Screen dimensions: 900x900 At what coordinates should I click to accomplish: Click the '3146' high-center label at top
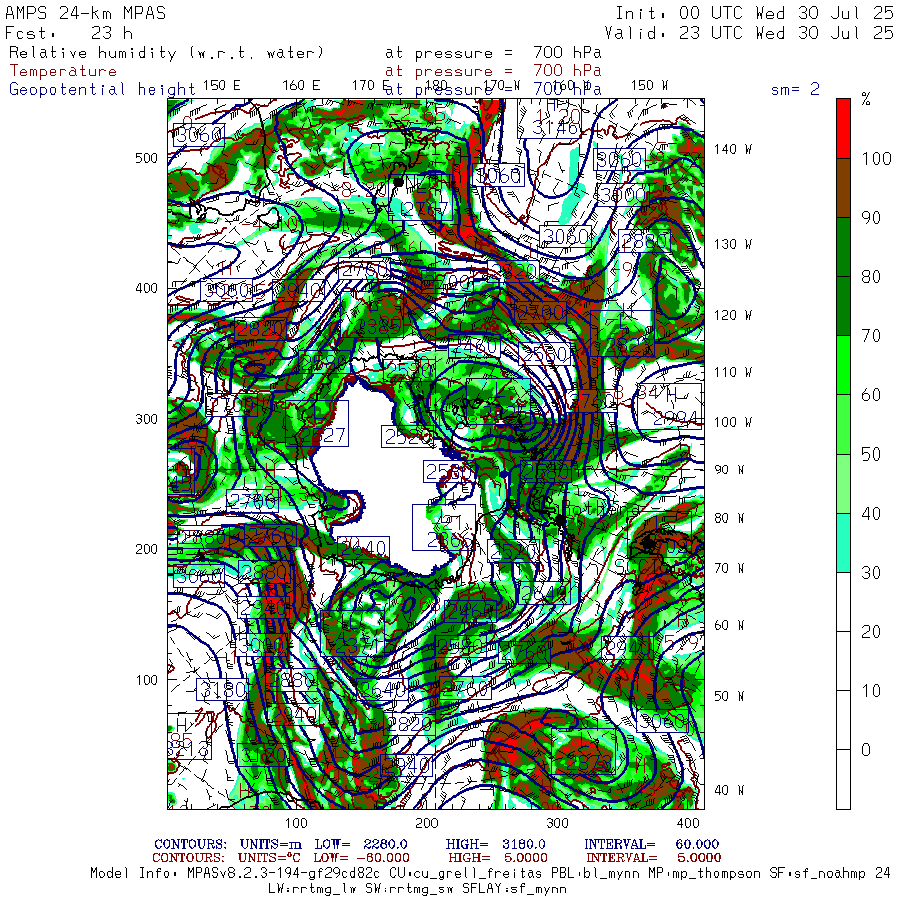(x=554, y=127)
